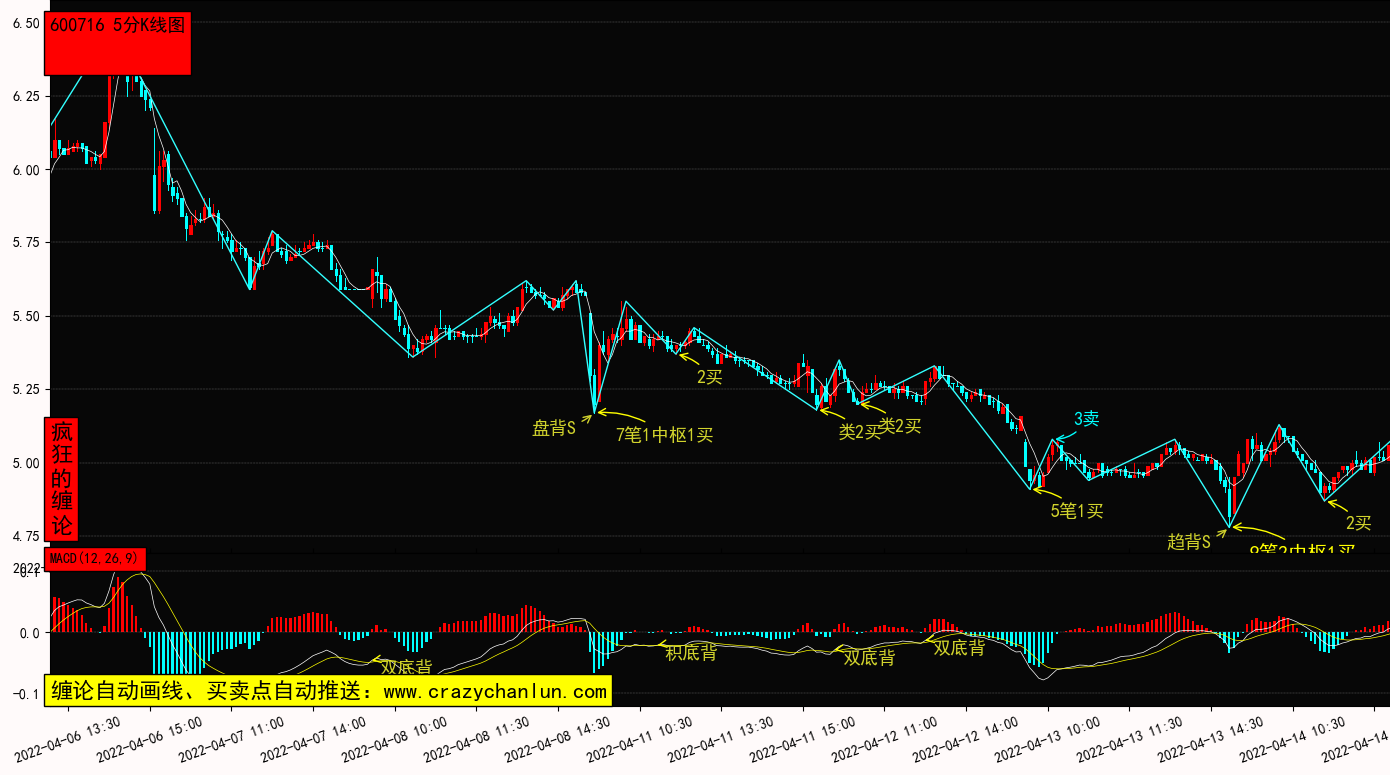
Task: Select the 5笔1买 annotation
Action: click(x=1076, y=511)
